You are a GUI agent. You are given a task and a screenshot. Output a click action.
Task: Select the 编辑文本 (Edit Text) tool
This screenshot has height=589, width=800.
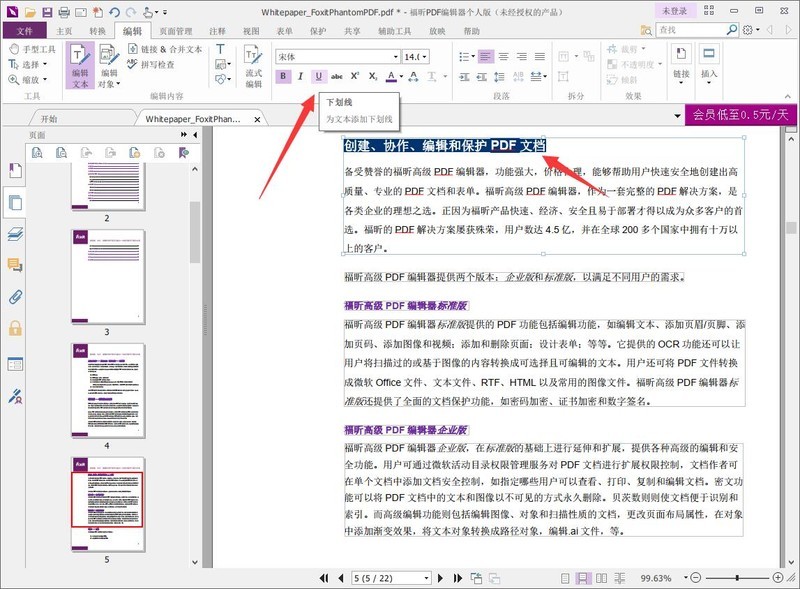click(81, 66)
